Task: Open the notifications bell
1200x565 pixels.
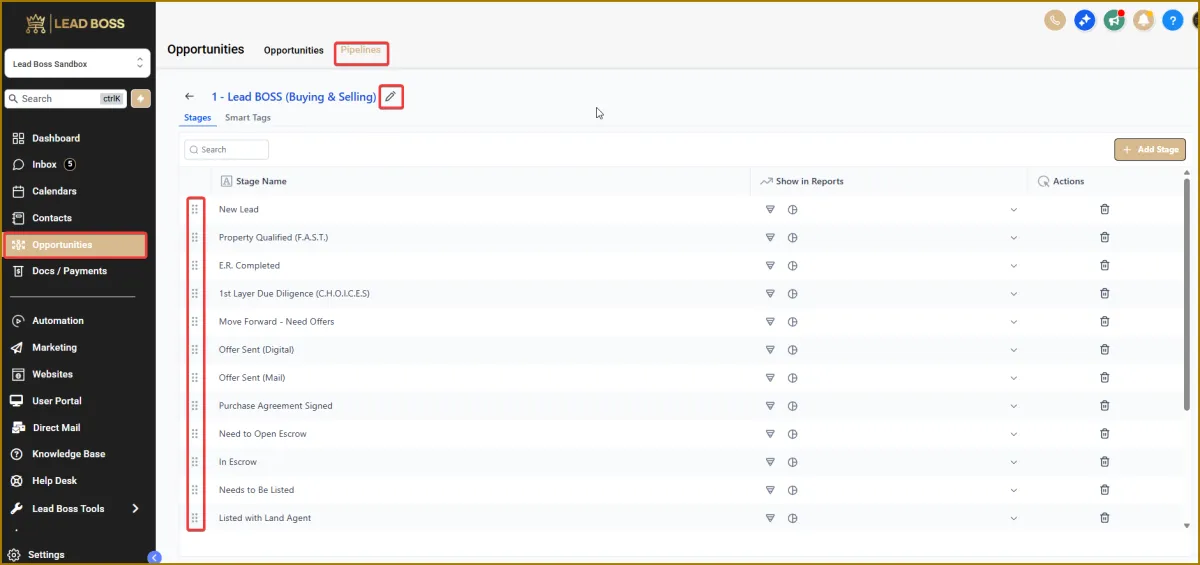Action: [x=1143, y=20]
